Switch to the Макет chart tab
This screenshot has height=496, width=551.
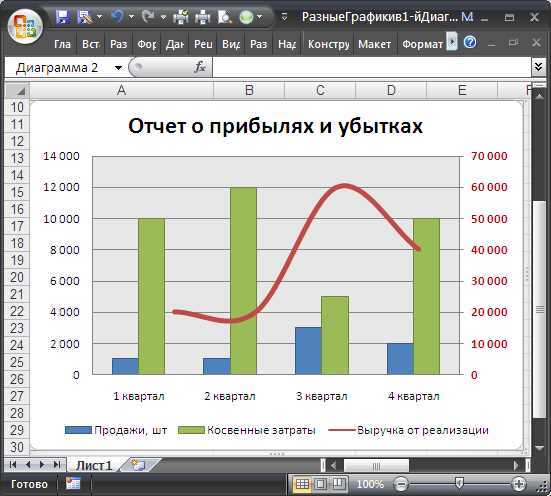click(375, 44)
